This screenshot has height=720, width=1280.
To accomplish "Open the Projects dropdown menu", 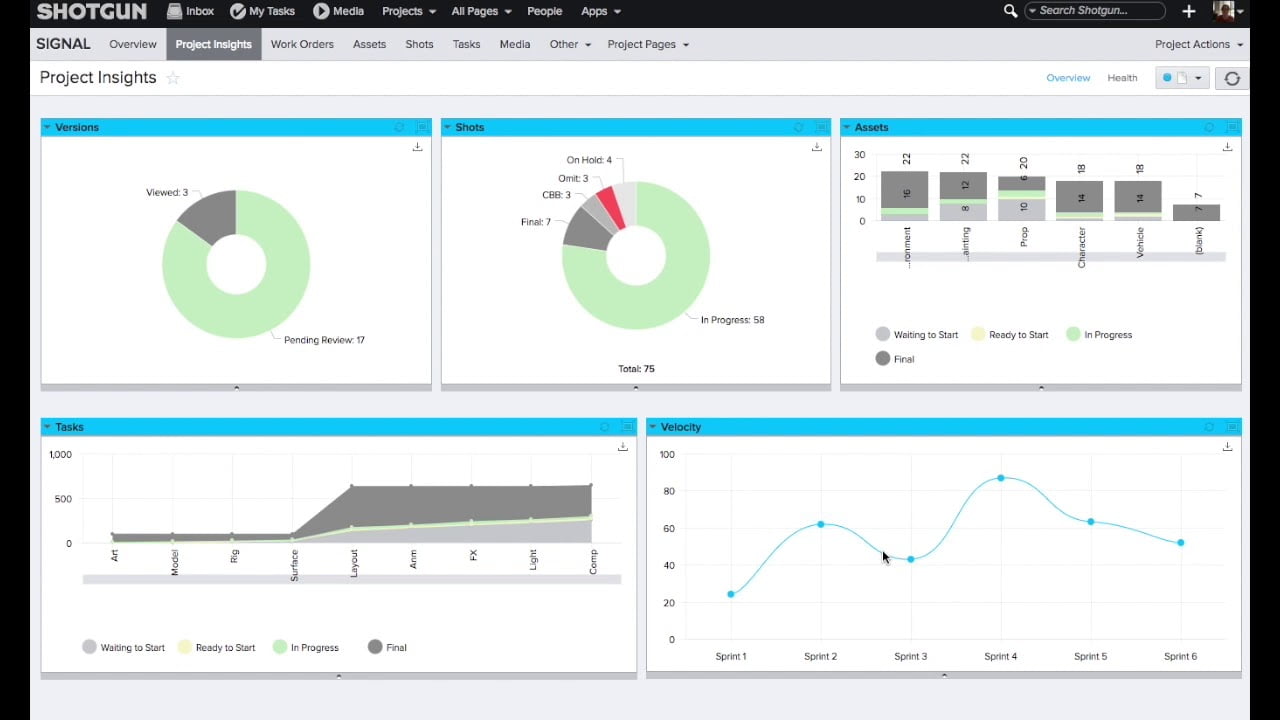I will coord(408,11).
